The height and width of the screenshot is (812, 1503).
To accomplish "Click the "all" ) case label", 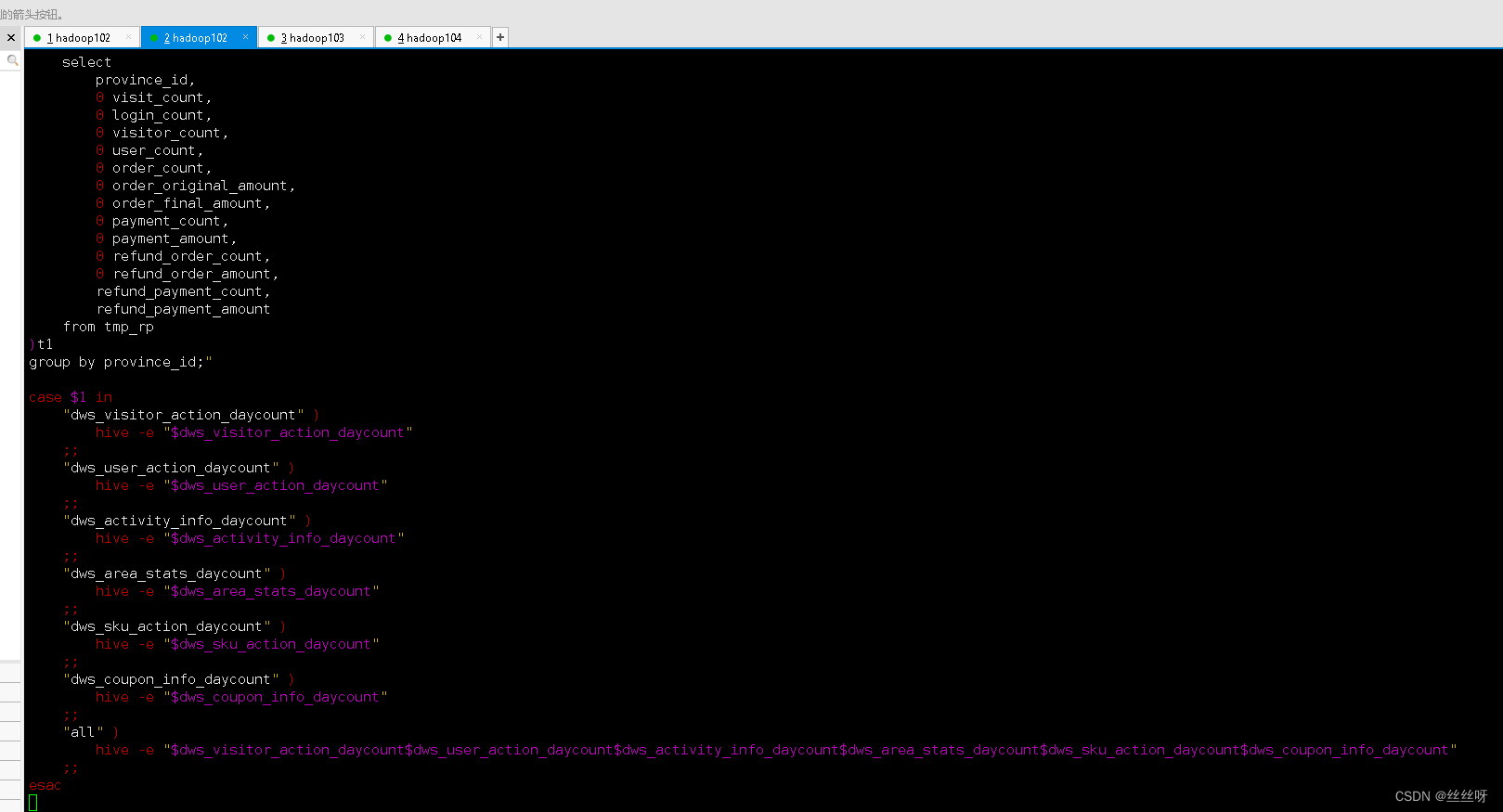I will coord(91,732).
